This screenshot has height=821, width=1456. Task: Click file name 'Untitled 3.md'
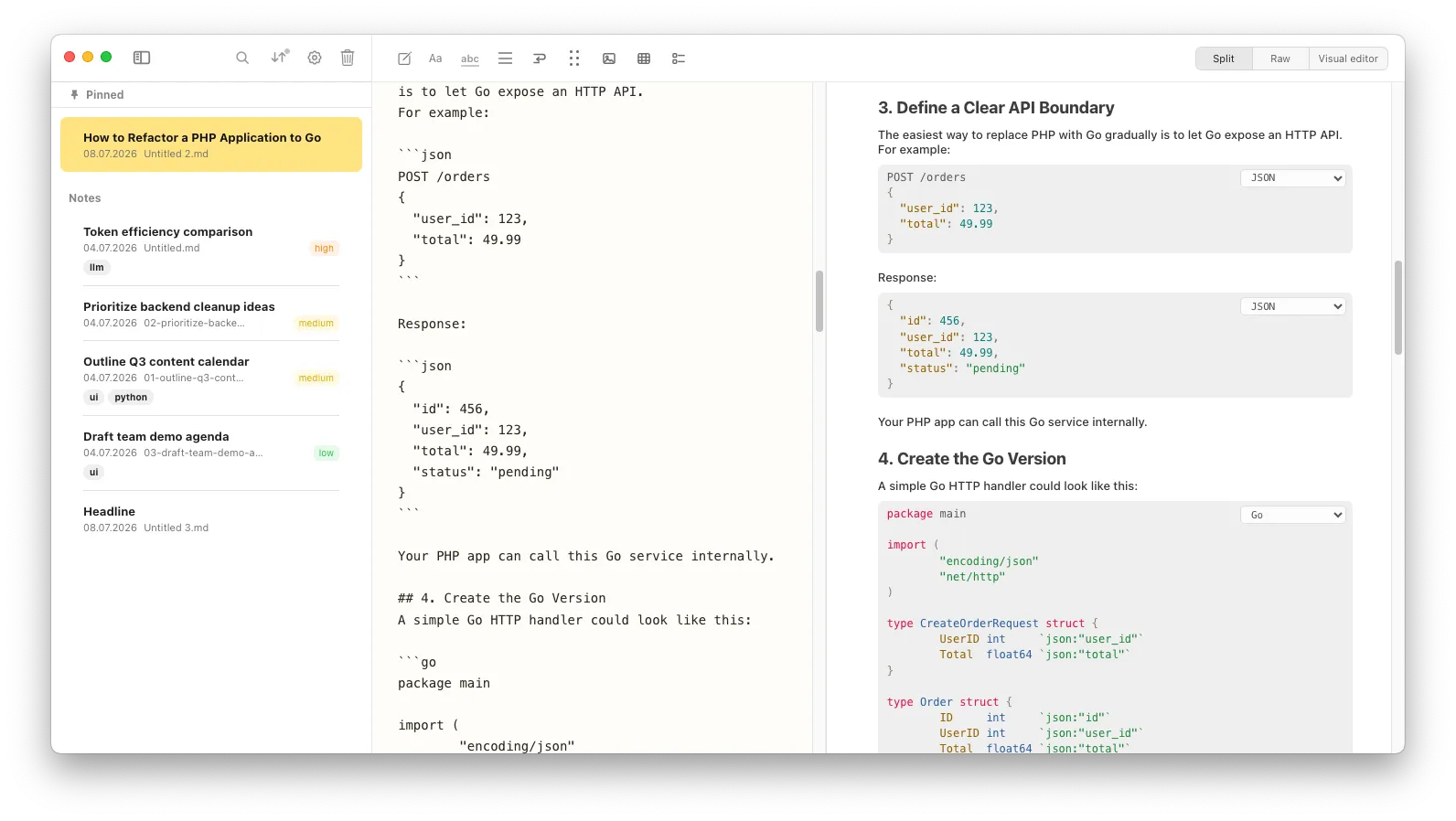176,528
